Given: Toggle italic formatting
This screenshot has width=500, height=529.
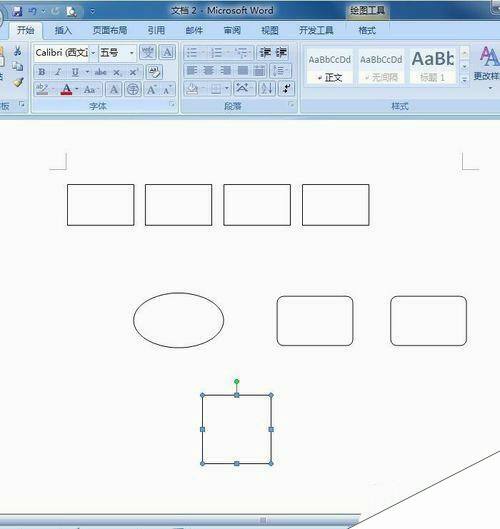Looking at the screenshot, I should [x=58, y=72].
